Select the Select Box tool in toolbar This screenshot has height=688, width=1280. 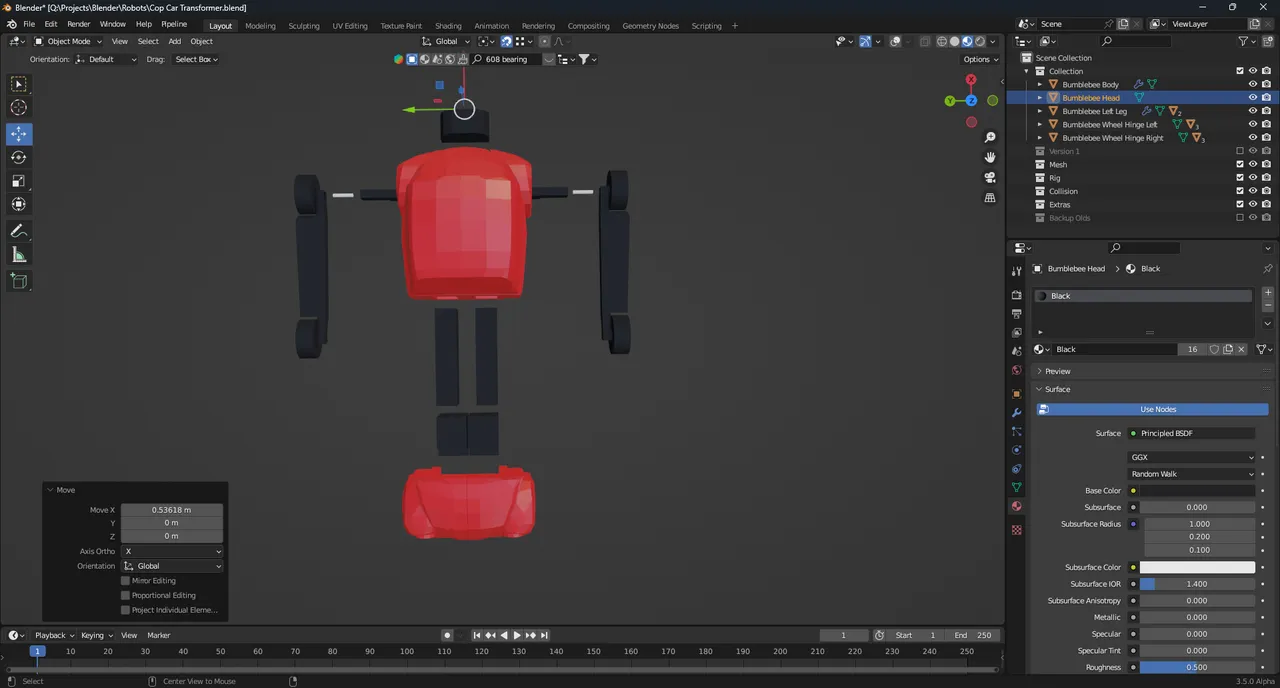pos(19,84)
